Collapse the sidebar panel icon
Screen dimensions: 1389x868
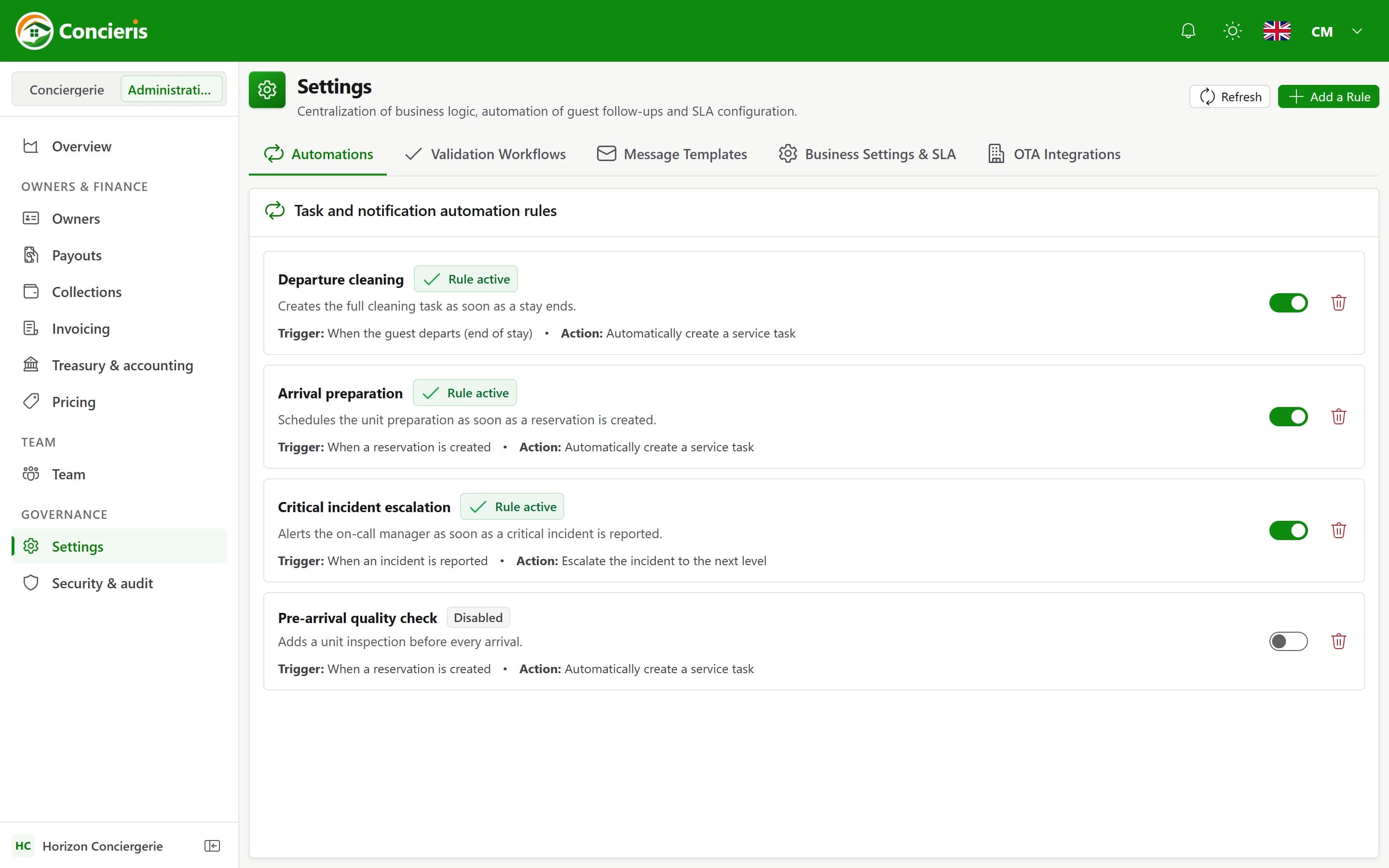tap(212, 846)
